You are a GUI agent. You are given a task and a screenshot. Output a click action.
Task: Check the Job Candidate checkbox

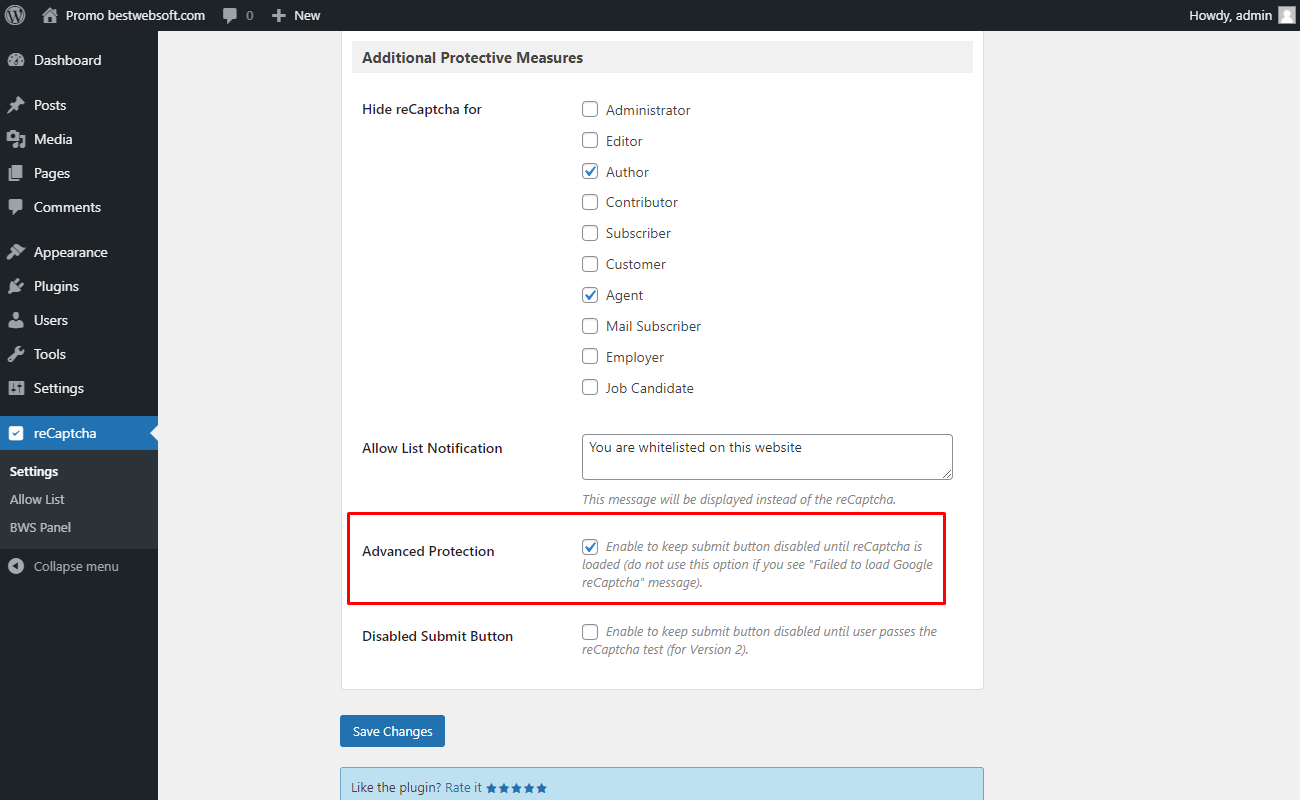590,388
